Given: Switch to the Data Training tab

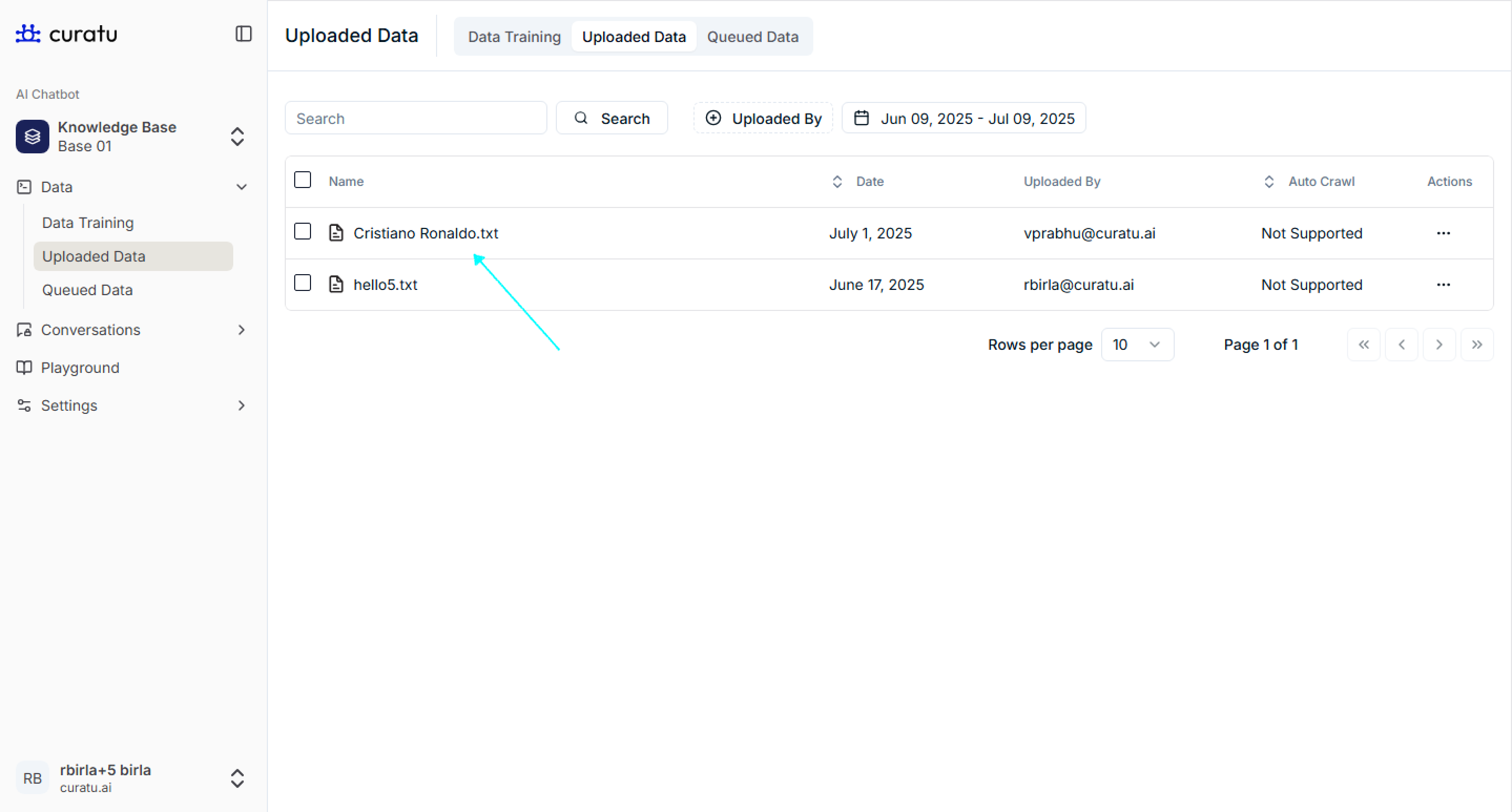Looking at the screenshot, I should (x=514, y=37).
